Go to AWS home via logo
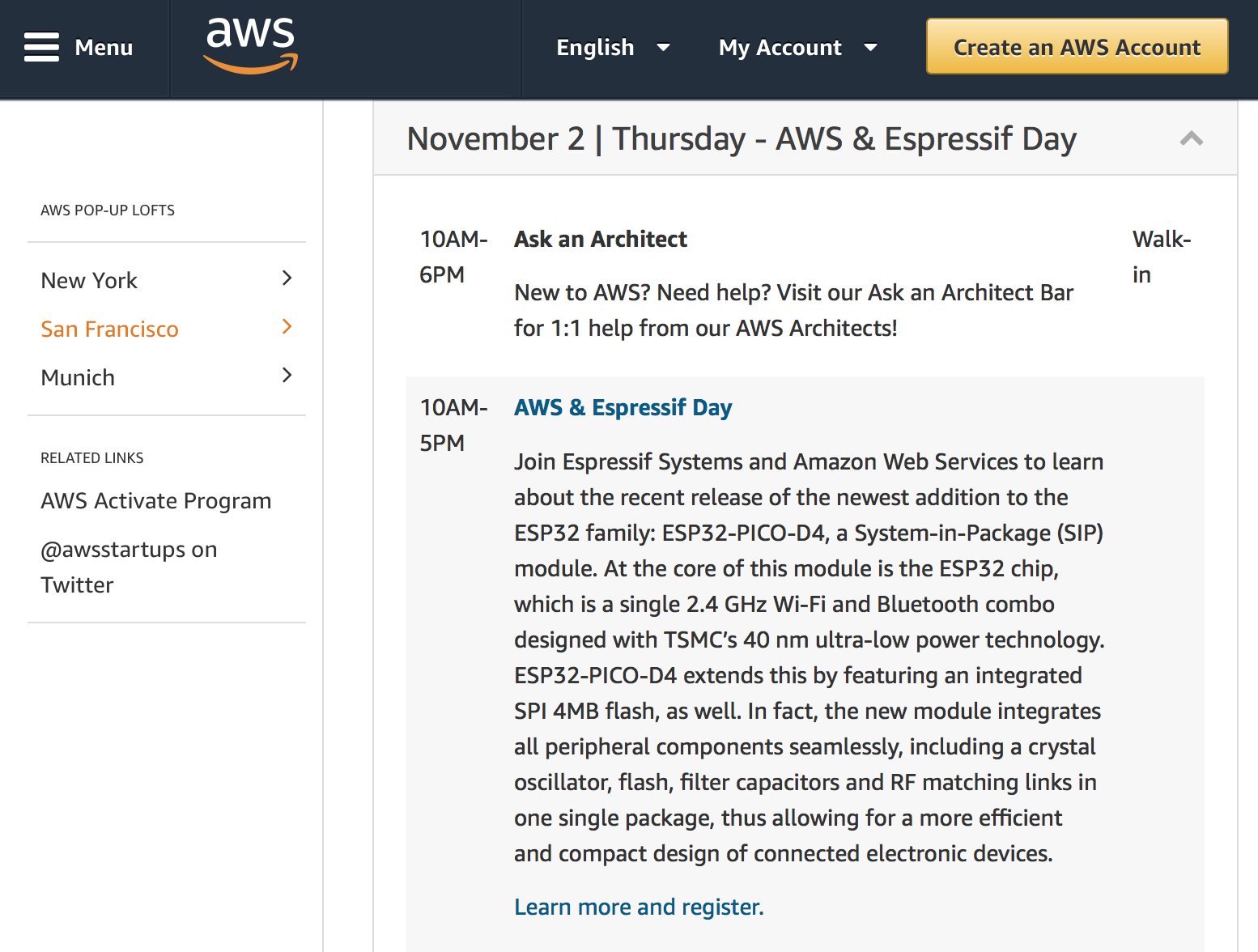Viewport: 1258px width, 952px height. [x=251, y=45]
